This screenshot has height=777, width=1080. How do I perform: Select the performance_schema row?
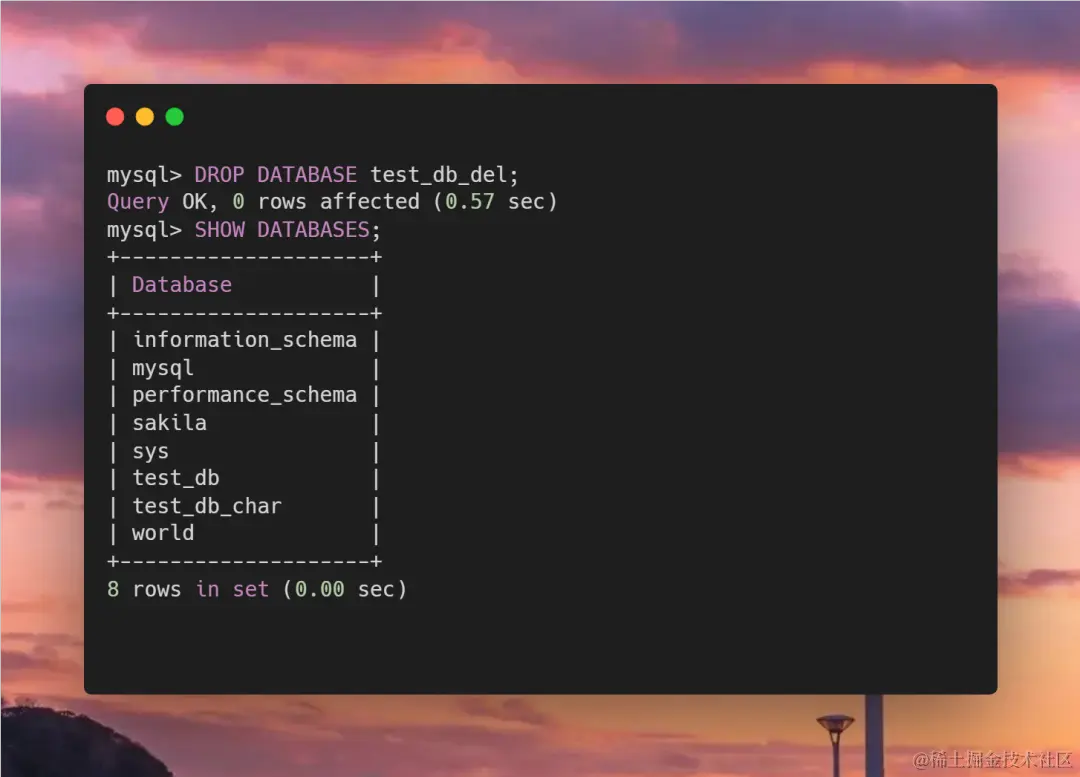coord(245,395)
